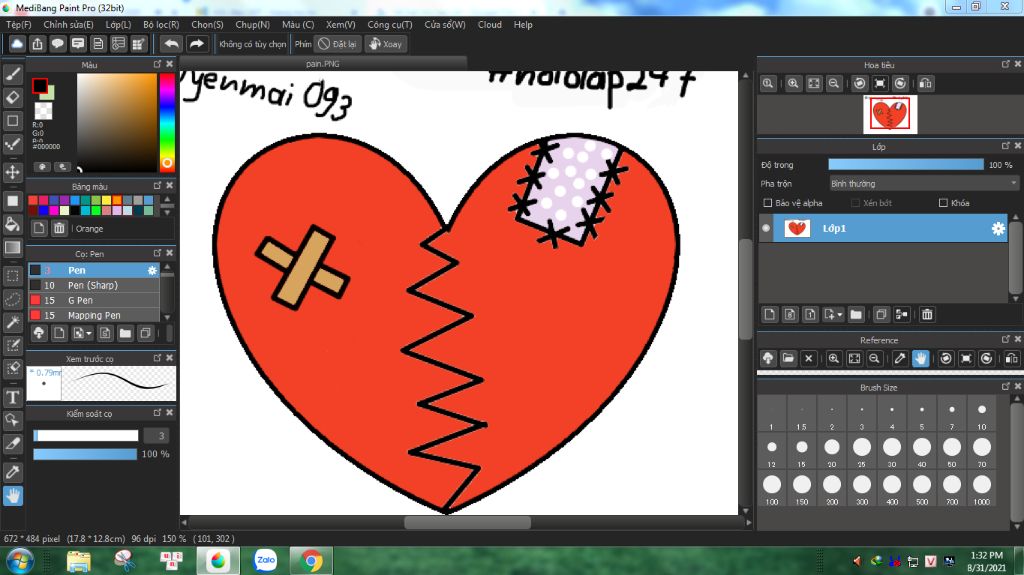The height and width of the screenshot is (575, 1024).
Task: Create a layer folder in Lớp panel
Action: click(856, 315)
